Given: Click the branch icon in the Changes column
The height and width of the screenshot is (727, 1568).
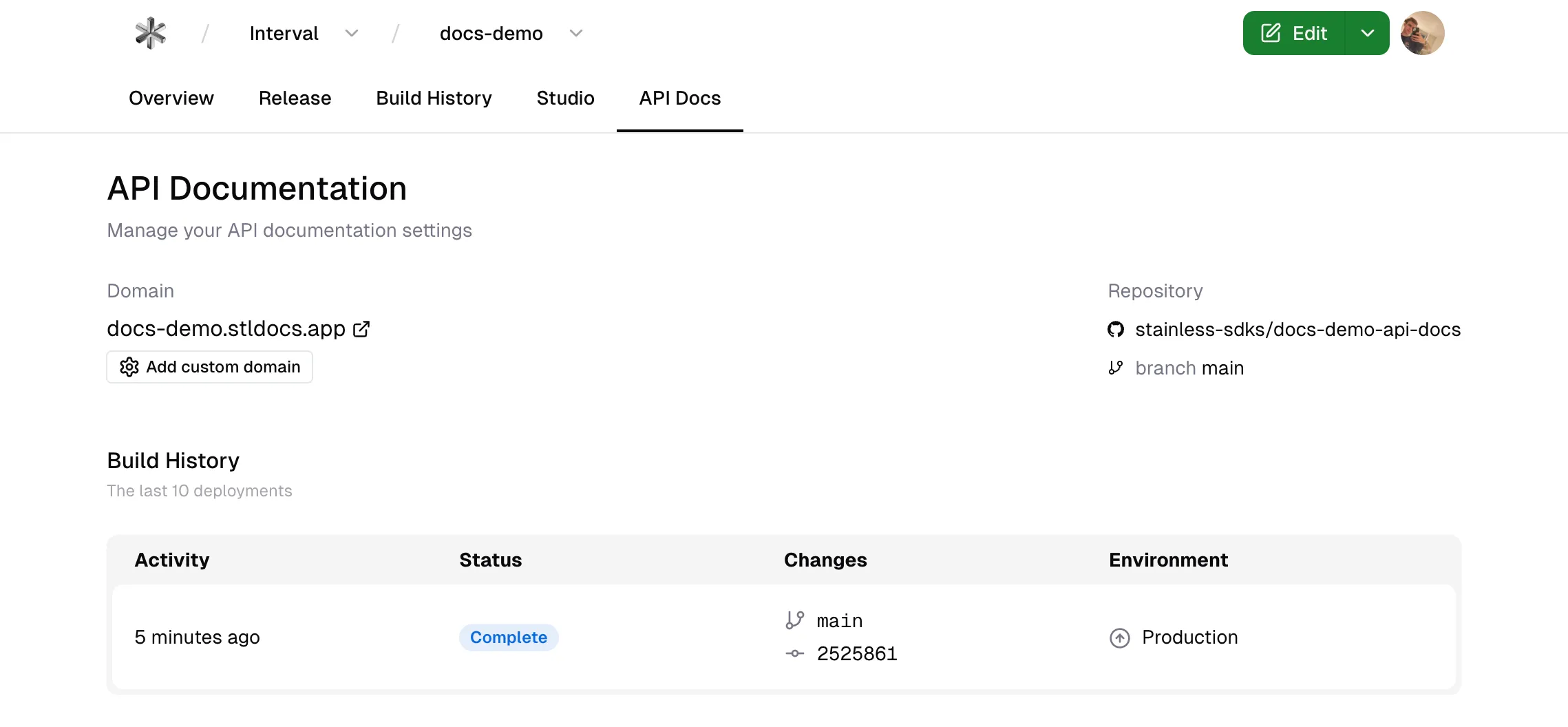Looking at the screenshot, I should point(796,620).
